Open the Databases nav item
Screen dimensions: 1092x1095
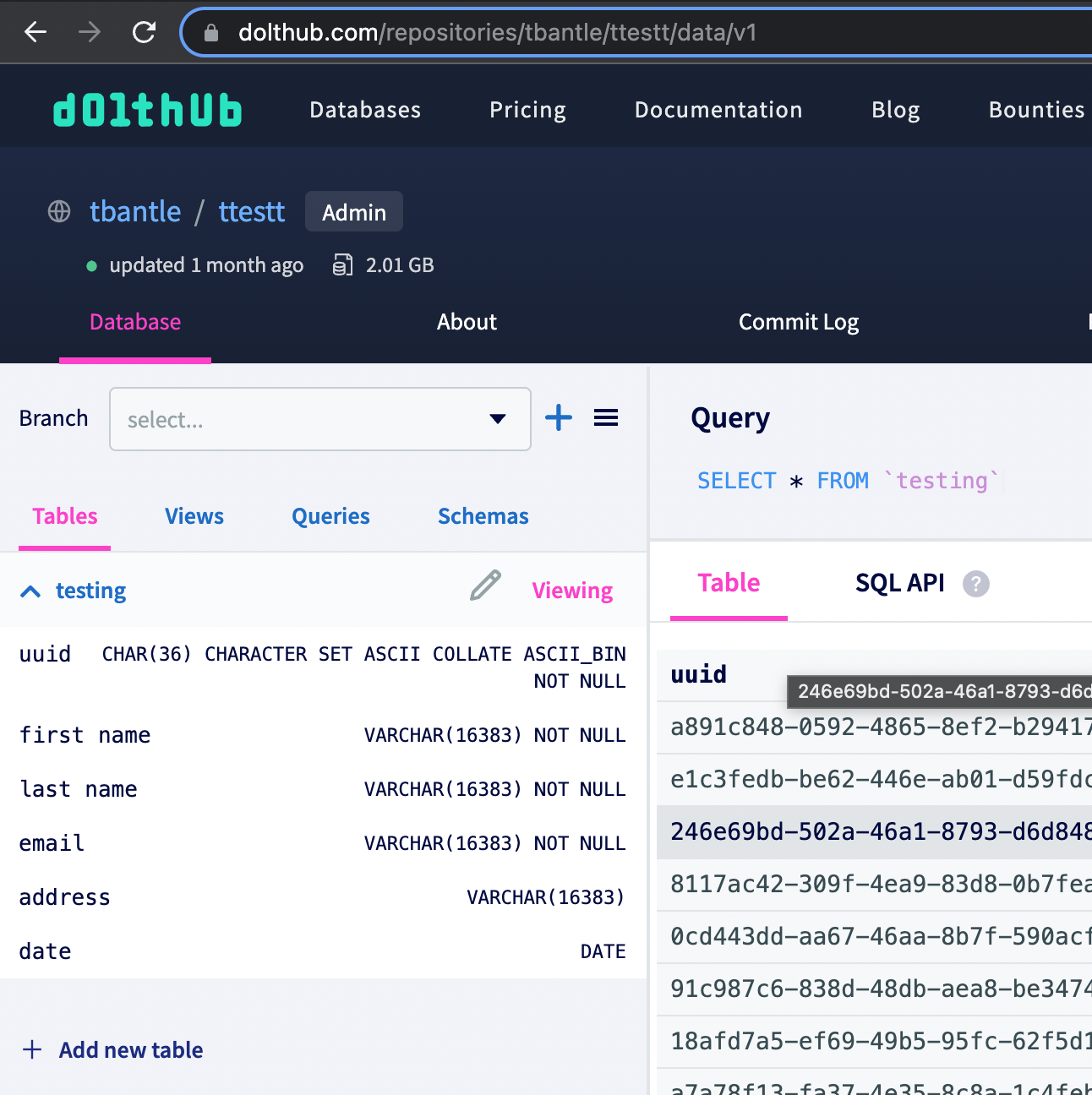click(x=365, y=110)
